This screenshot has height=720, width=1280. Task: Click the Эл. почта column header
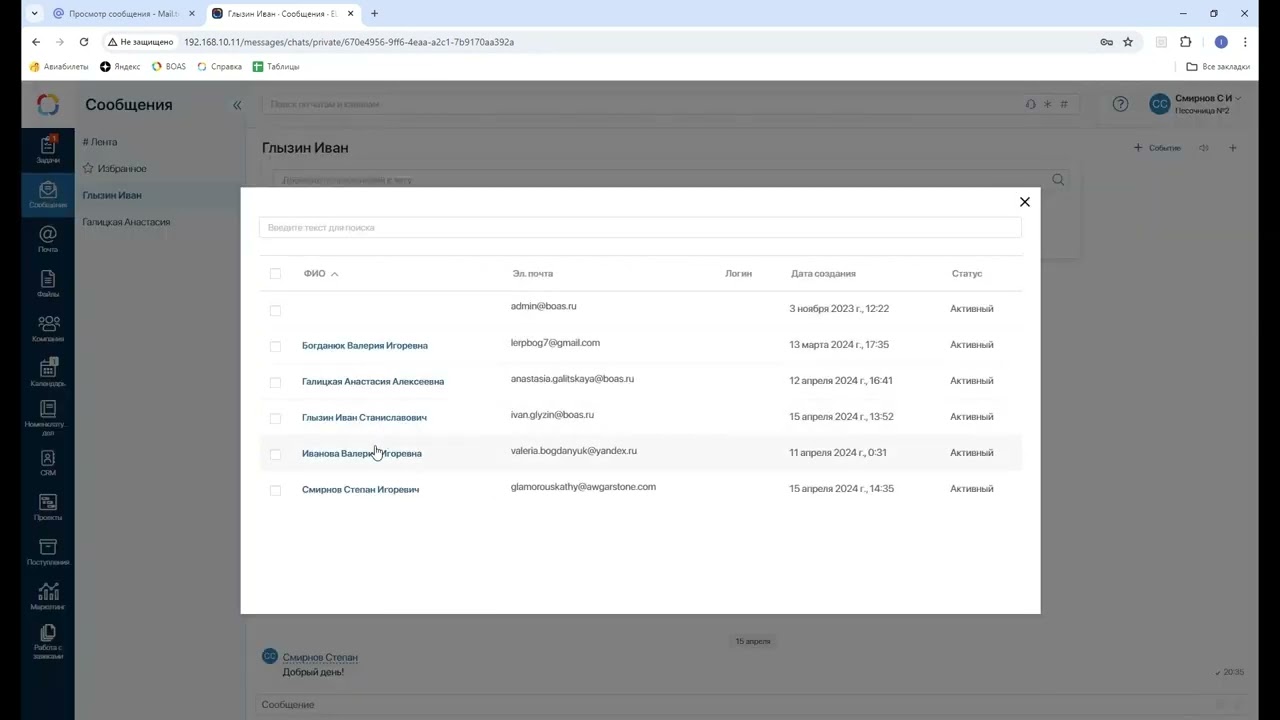tap(532, 273)
